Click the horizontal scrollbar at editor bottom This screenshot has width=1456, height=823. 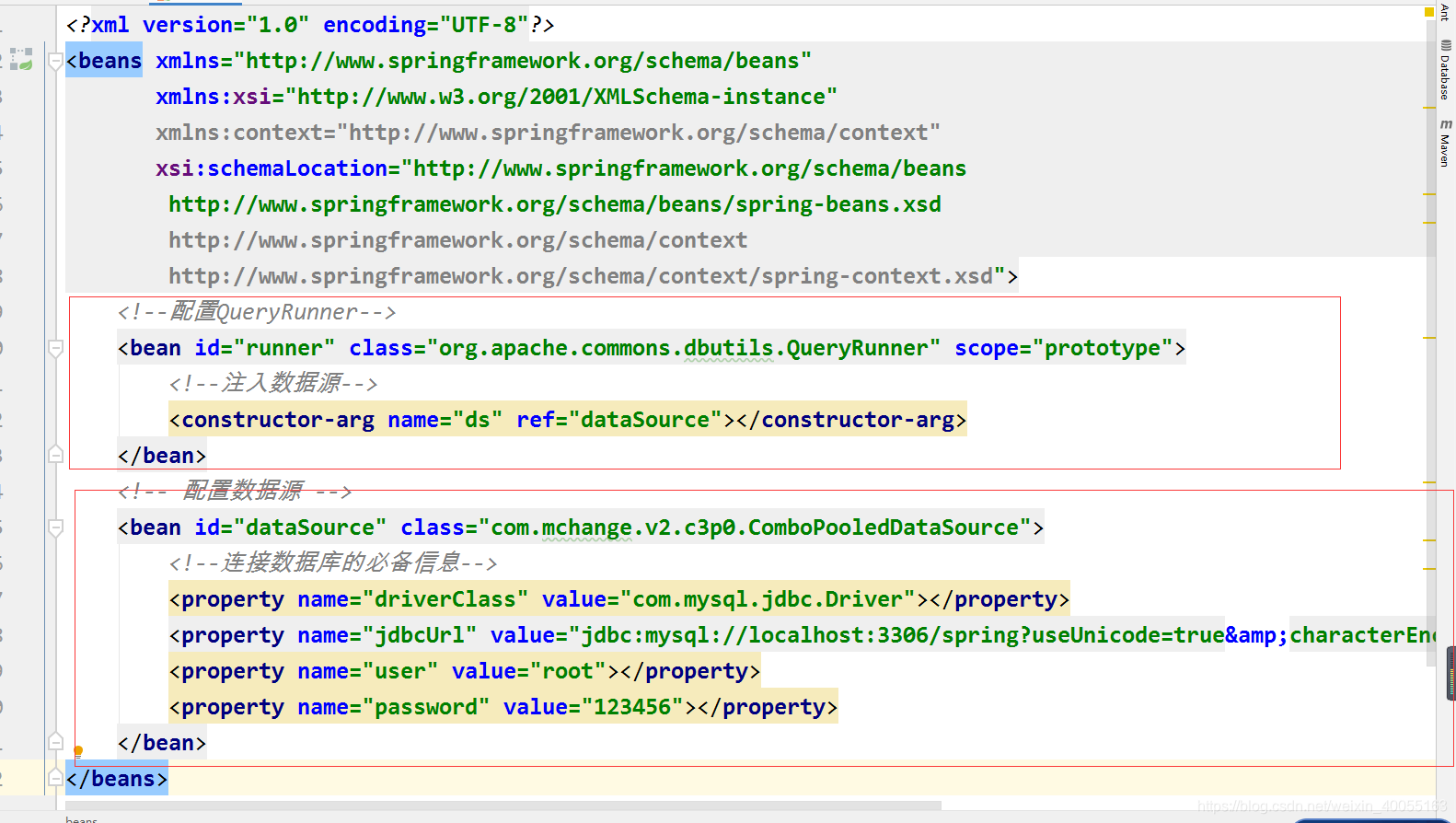tap(503, 806)
